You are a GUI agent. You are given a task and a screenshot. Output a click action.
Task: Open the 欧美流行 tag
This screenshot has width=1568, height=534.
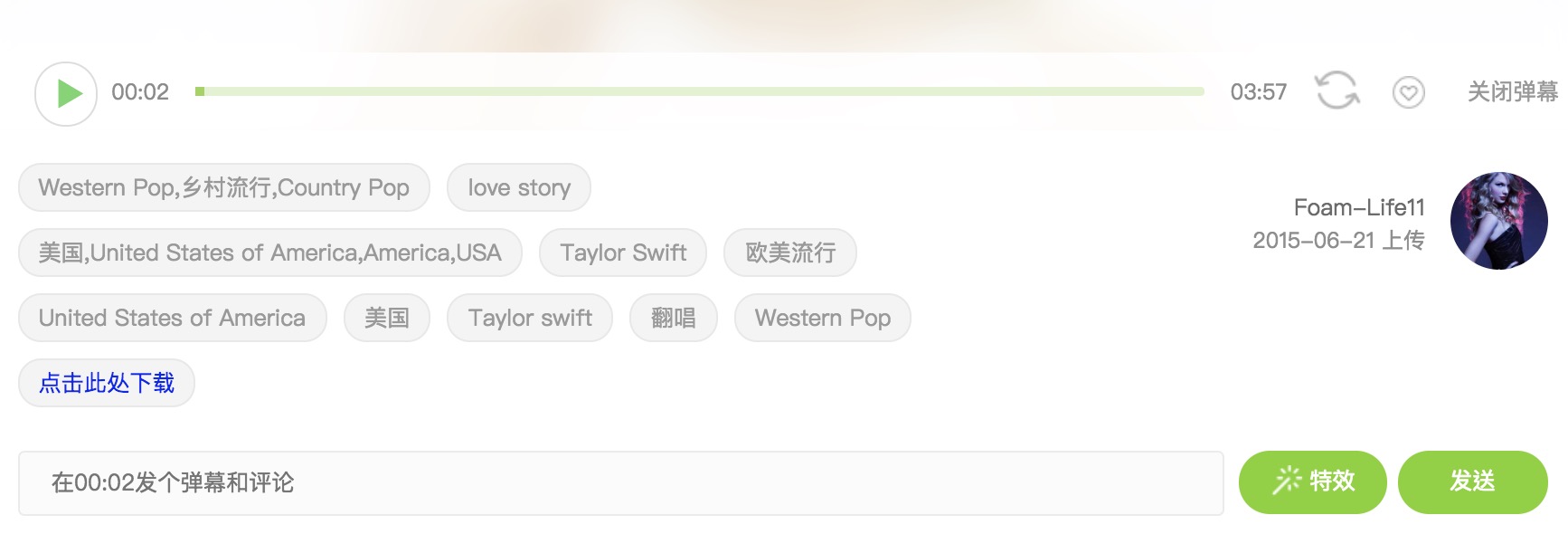point(790,253)
